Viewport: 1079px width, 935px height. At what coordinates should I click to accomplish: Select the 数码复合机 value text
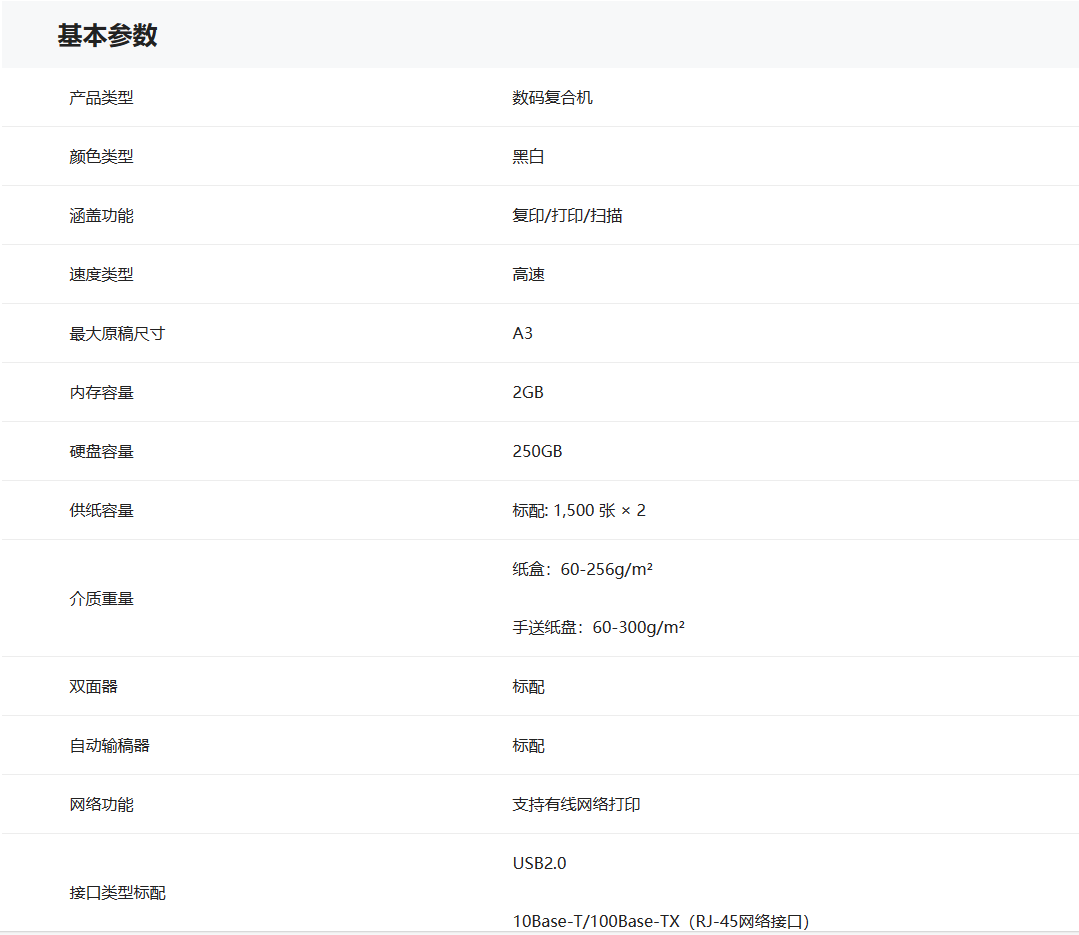(x=552, y=98)
